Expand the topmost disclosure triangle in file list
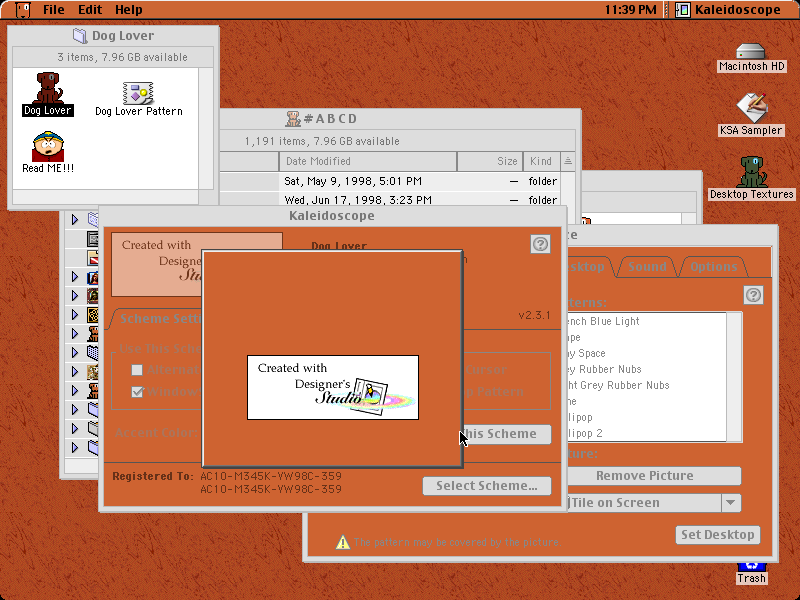800x600 pixels. [x=75, y=219]
